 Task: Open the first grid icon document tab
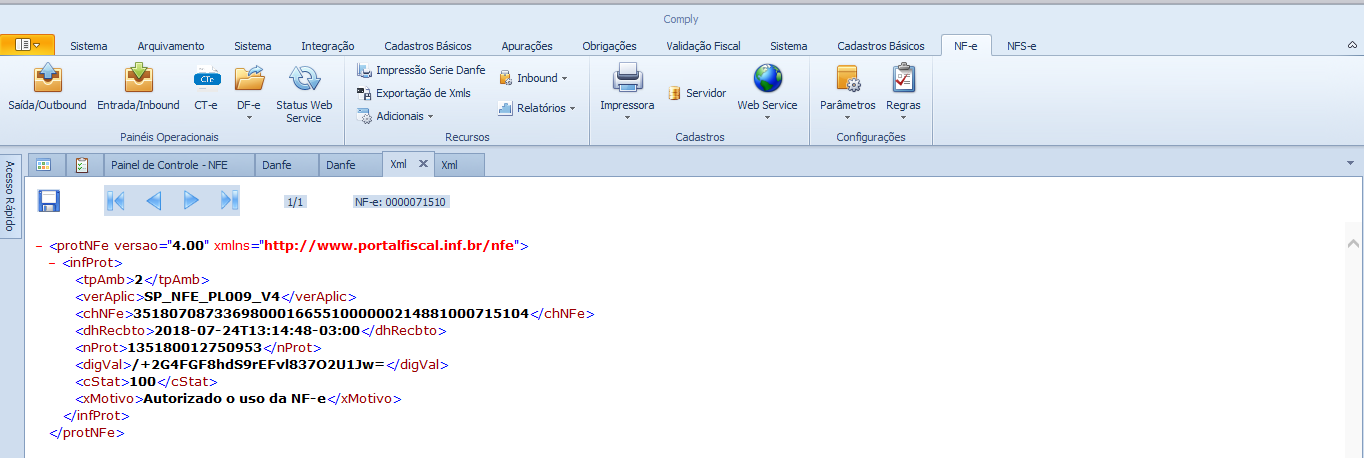[45, 165]
